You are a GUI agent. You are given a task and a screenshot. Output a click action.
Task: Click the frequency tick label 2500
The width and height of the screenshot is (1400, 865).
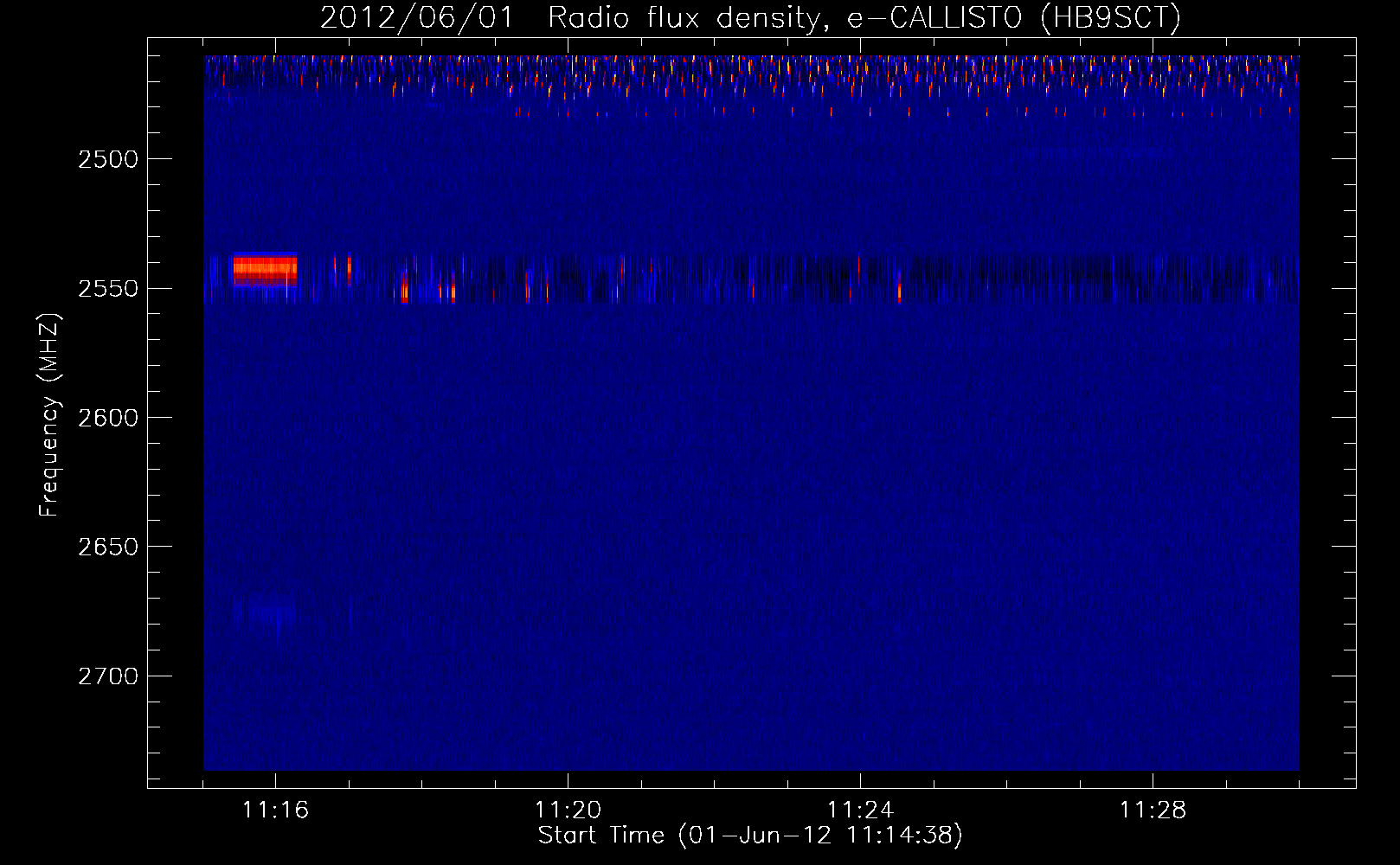pos(108,159)
